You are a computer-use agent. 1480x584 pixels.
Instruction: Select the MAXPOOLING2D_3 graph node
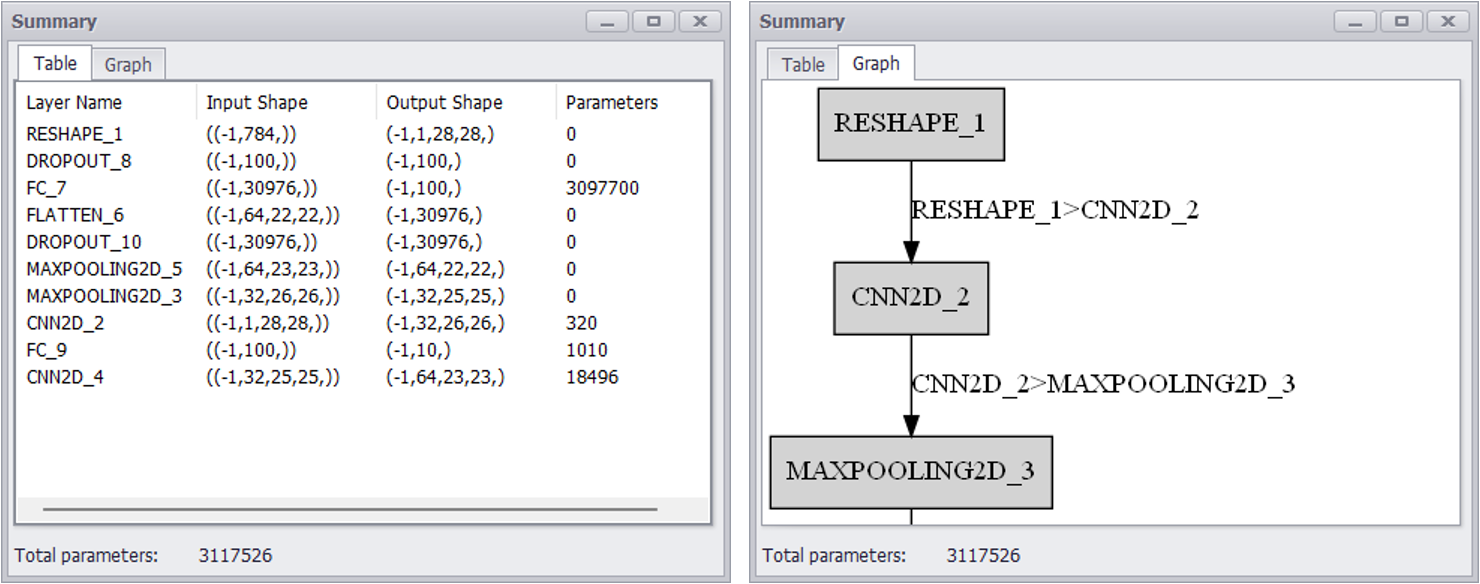tap(910, 472)
